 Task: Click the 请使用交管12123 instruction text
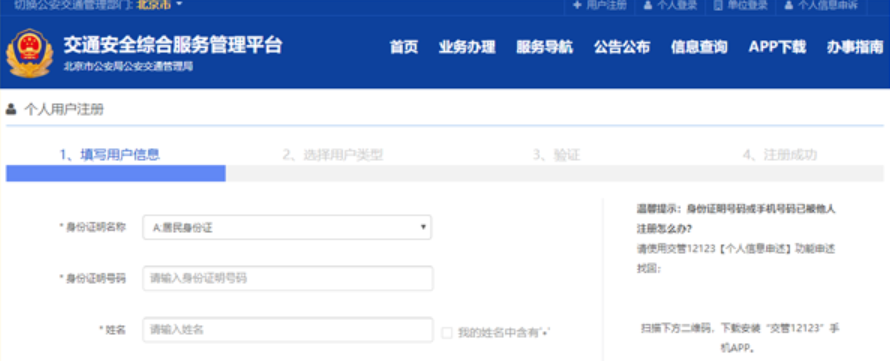[x=736, y=259]
